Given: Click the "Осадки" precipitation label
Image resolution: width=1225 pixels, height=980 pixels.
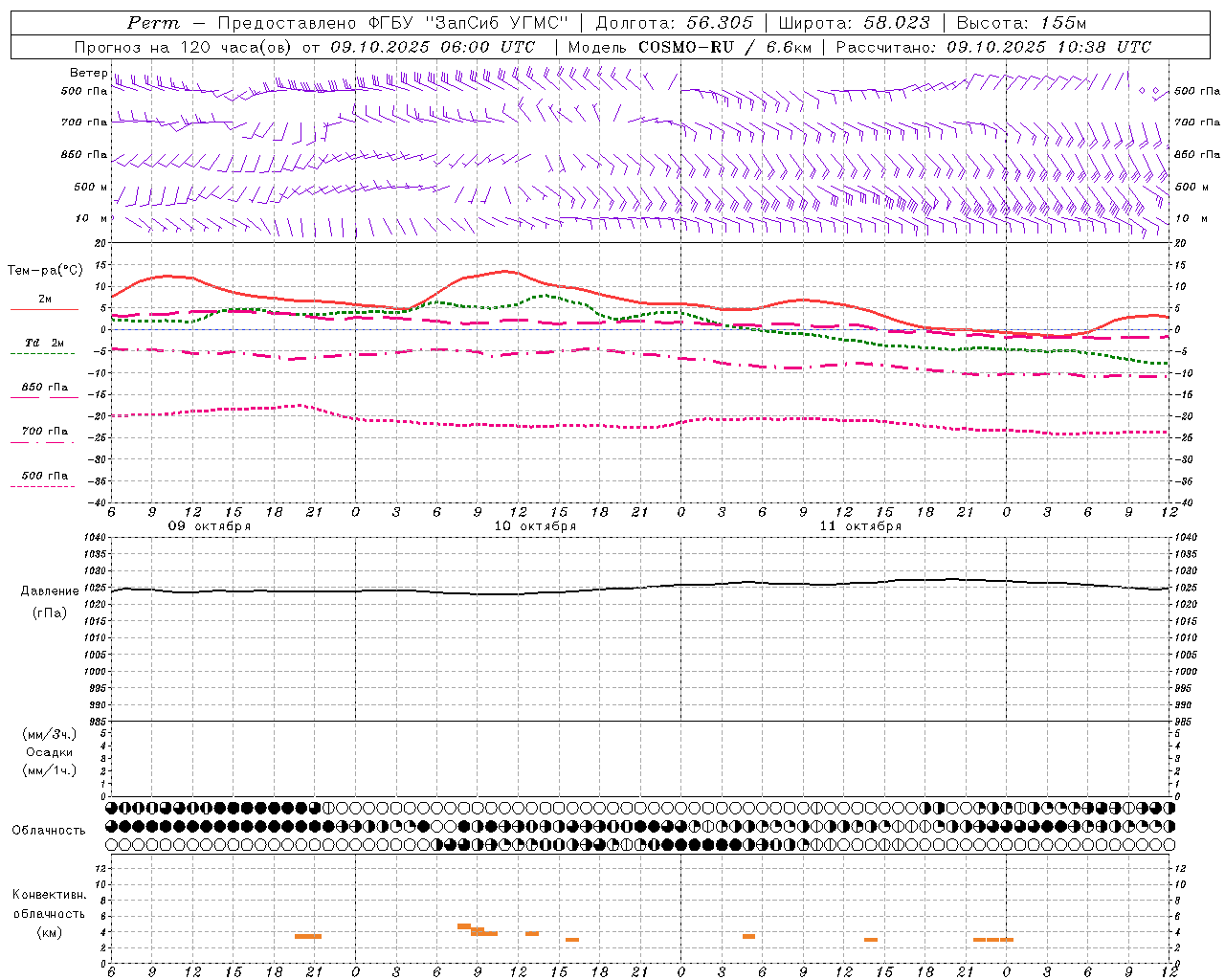Looking at the screenshot, I should coord(50,752).
